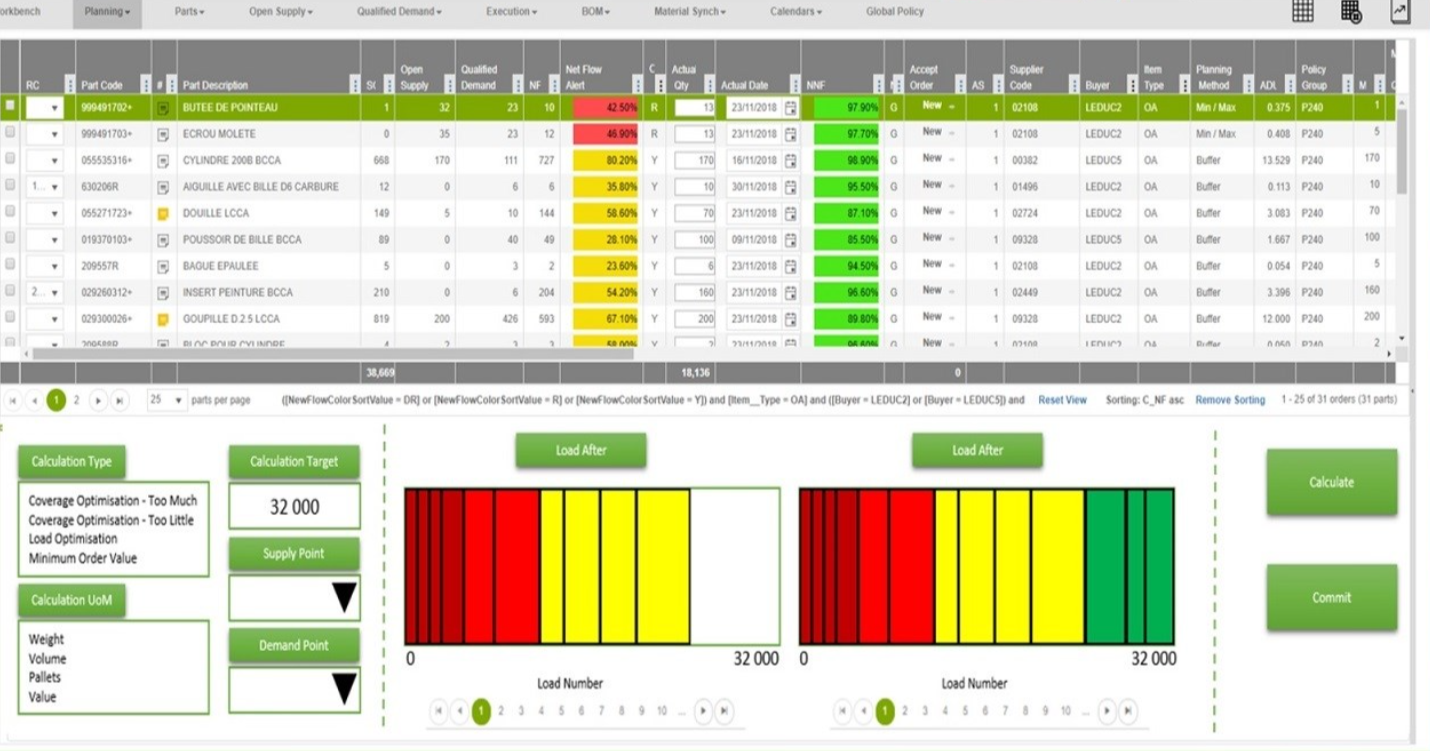The width and height of the screenshot is (1430, 751).
Task: Tick the checkbox for CYLINDRE 200B BCCA
Action: [x=10, y=158]
